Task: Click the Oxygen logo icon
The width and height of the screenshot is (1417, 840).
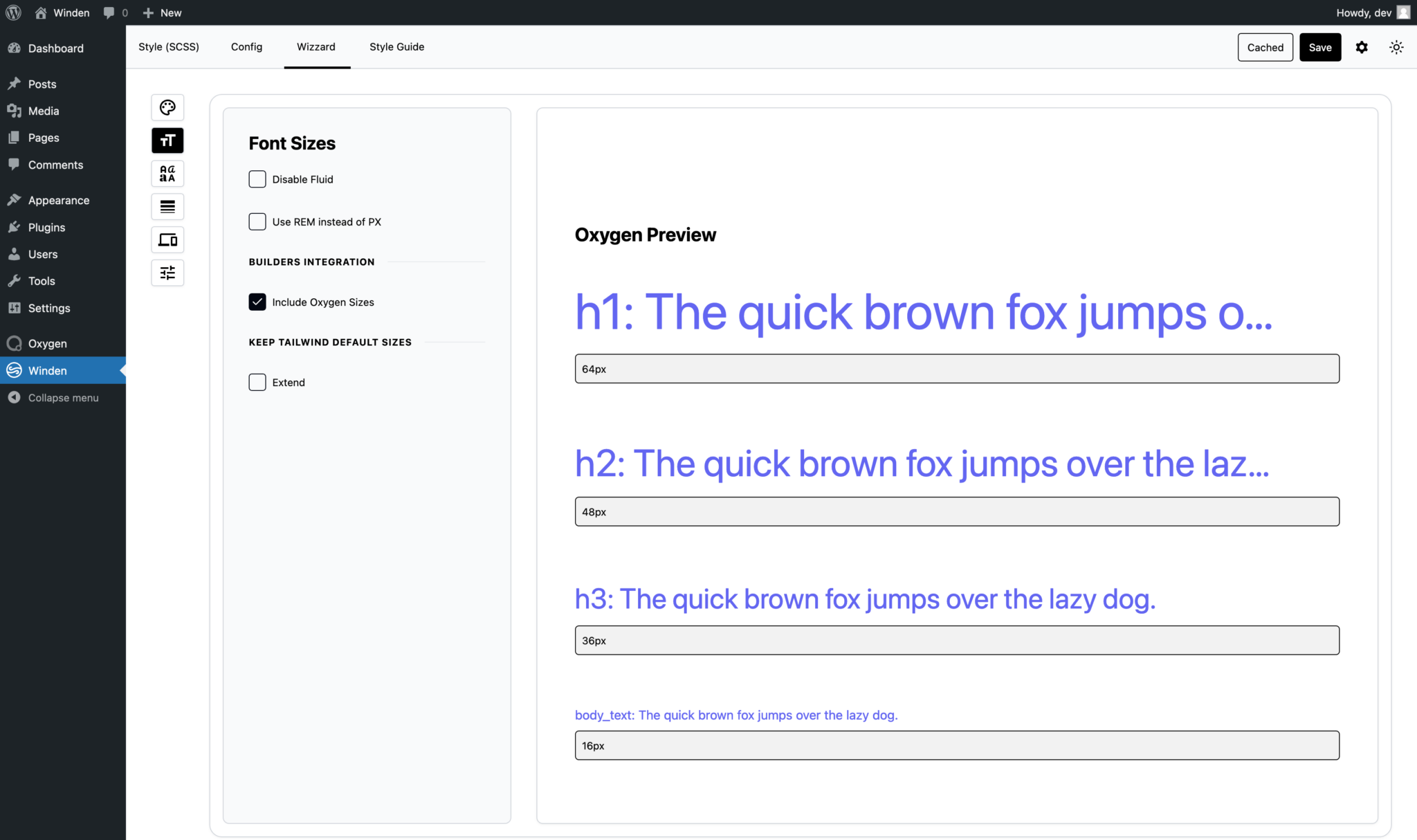Action: point(14,343)
